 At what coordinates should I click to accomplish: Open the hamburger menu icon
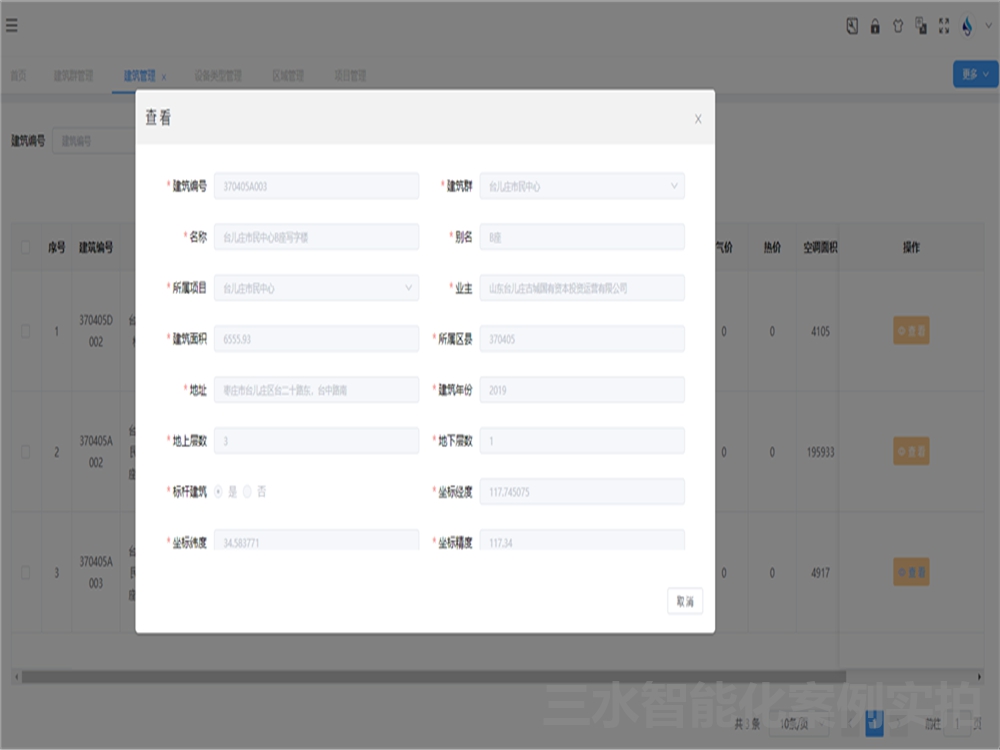[x=13, y=26]
